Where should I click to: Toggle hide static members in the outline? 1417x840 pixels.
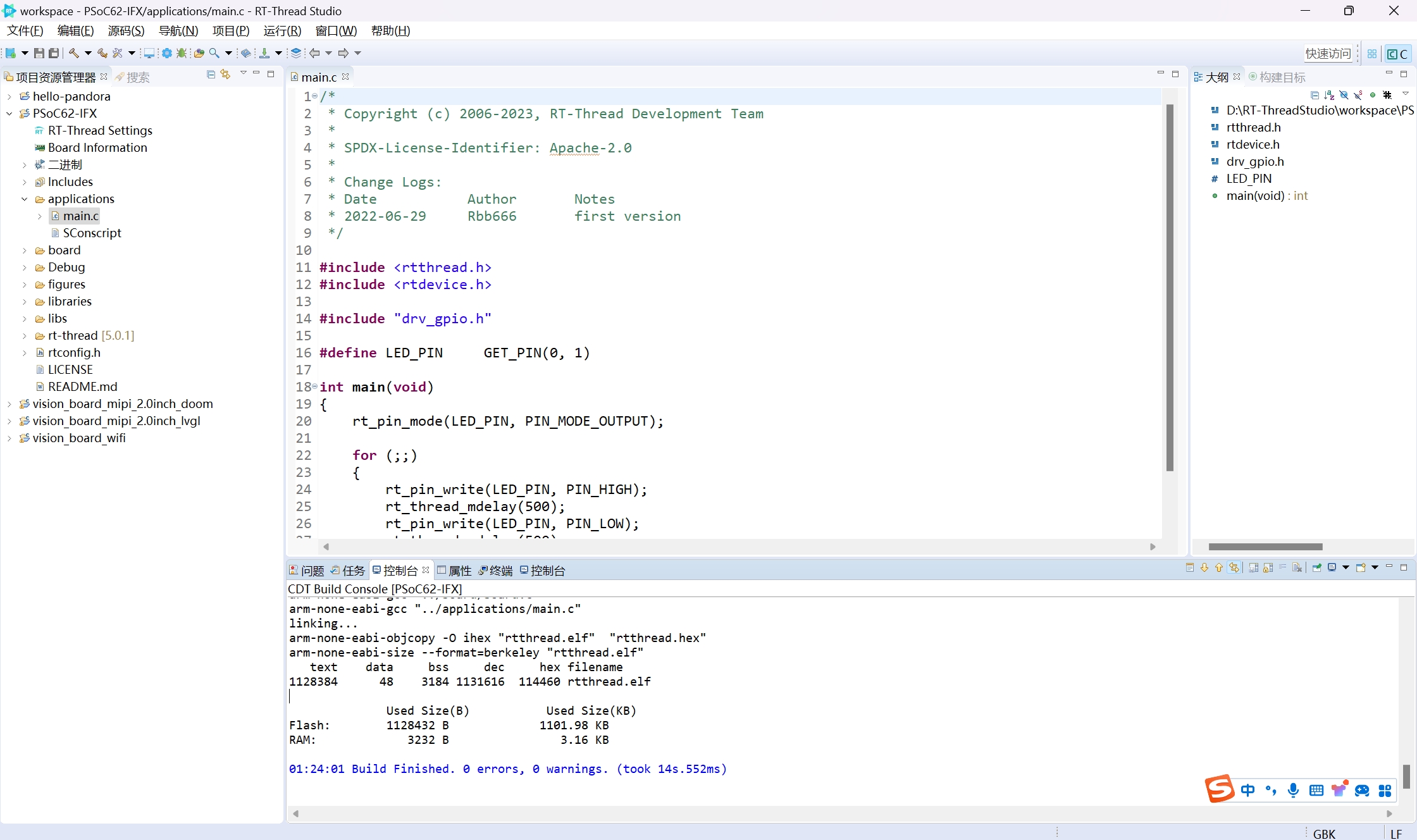pyautogui.click(x=1358, y=95)
